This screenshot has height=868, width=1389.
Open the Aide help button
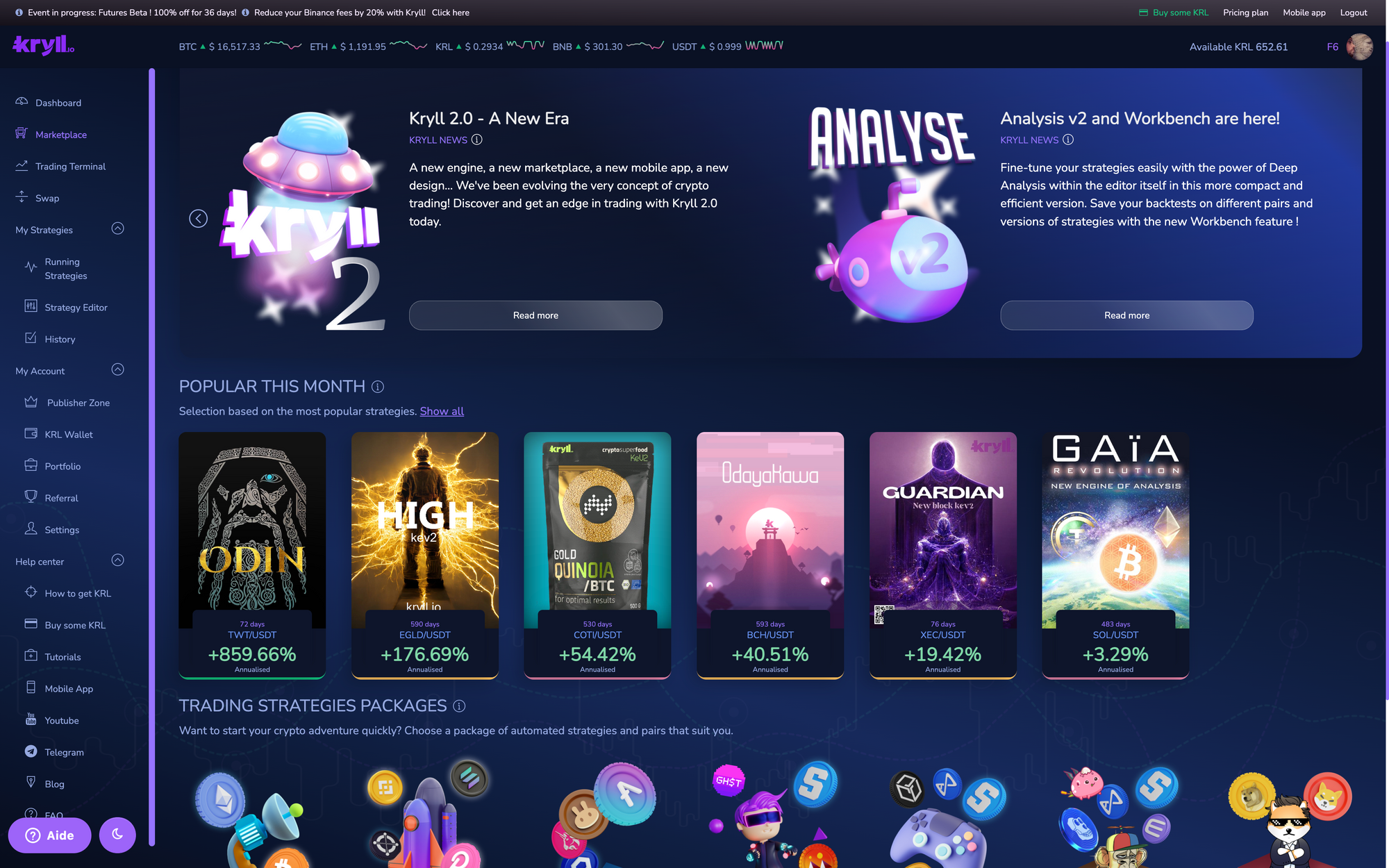(x=50, y=835)
